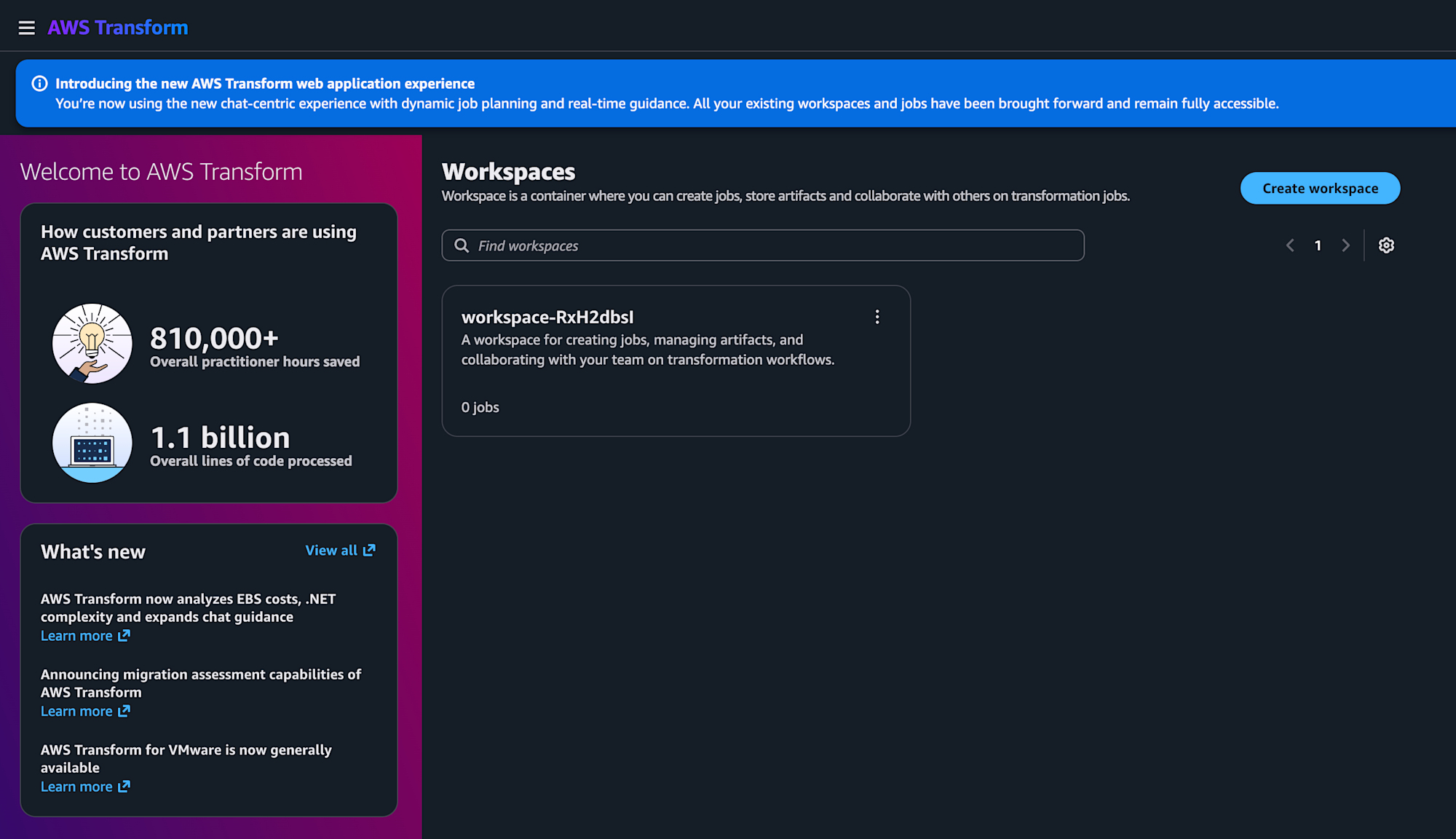Click the laptop lines of code illustration
The height and width of the screenshot is (839, 1456).
pos(92,442)
